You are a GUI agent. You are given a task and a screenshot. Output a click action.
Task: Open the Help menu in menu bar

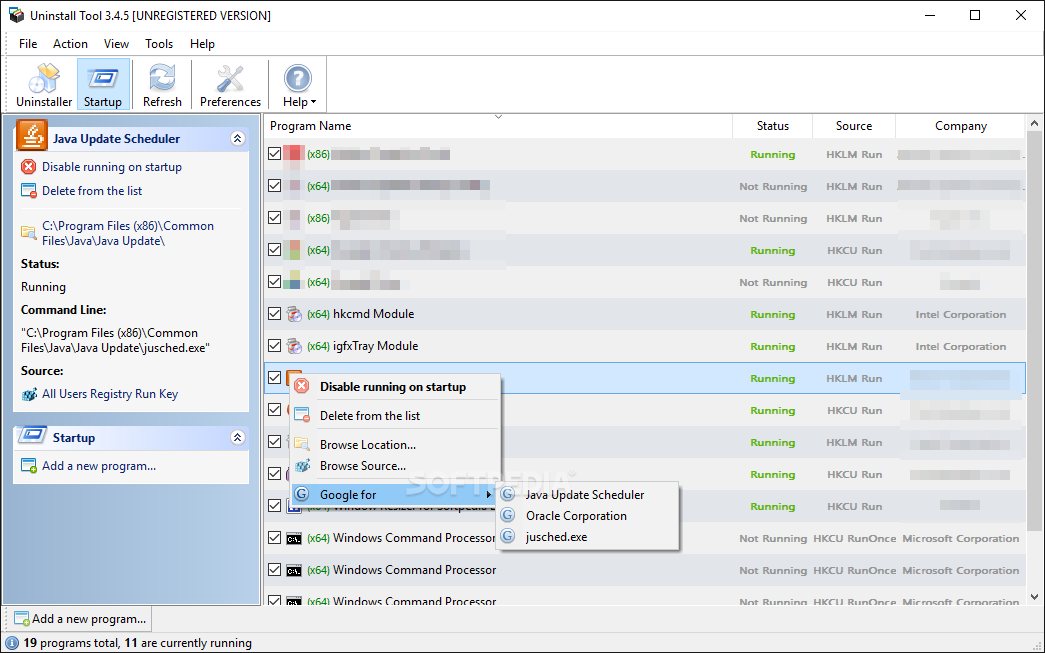202,44
